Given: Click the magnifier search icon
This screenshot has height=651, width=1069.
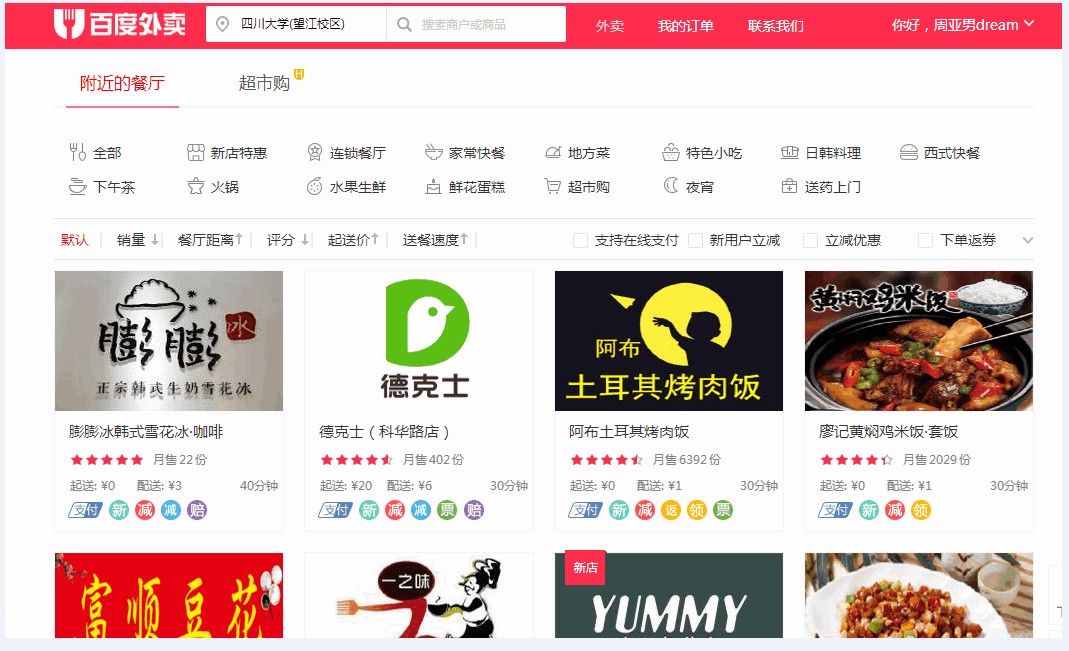Looking at the screenshot, I should [404, 25].
